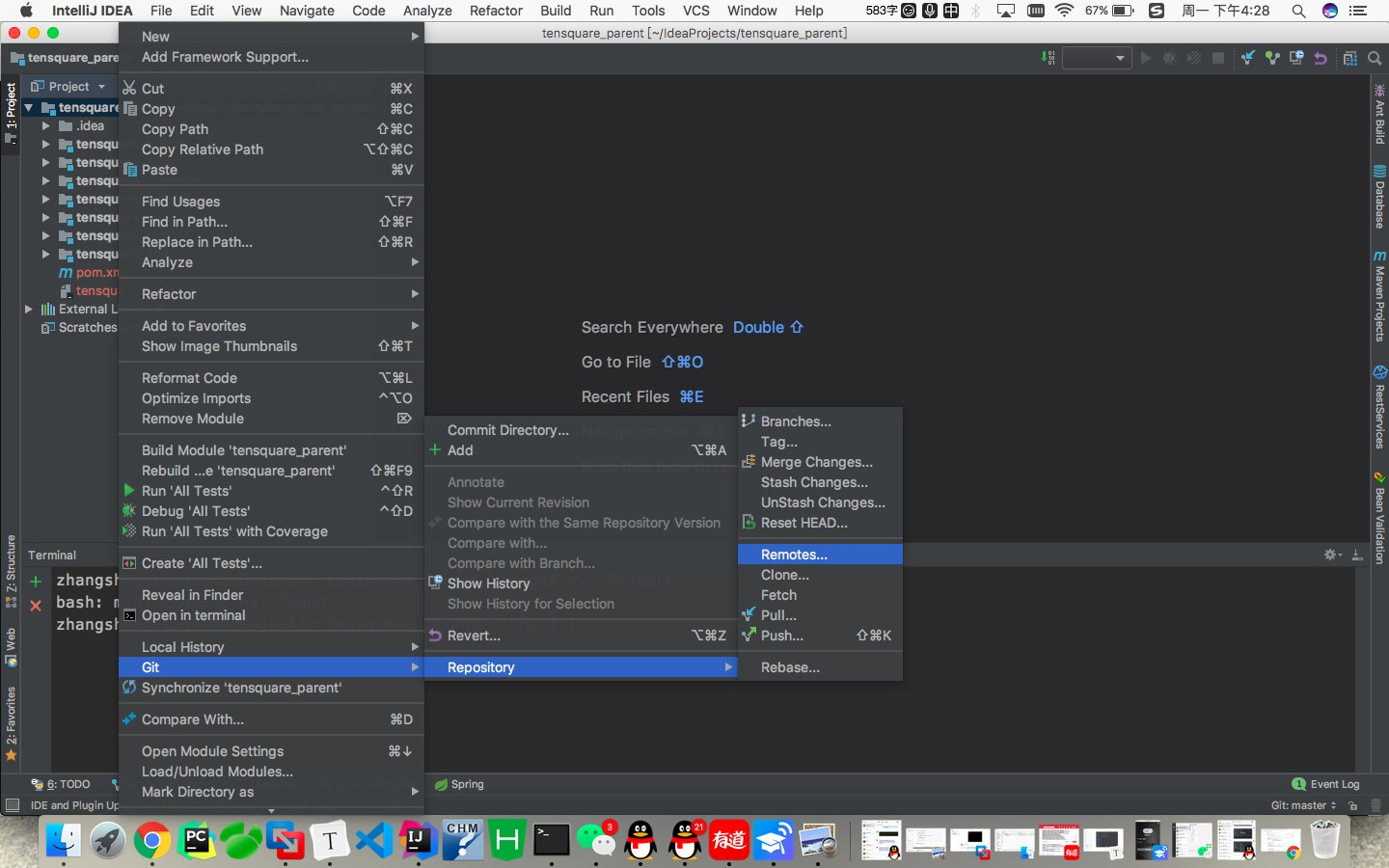Choose Fetch in Repository submenu

pos(820,595)
